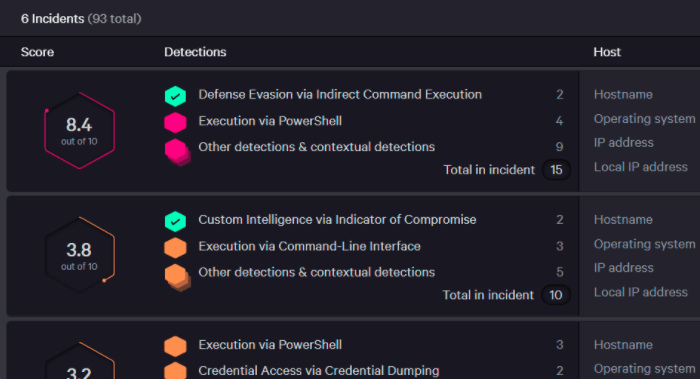This screenshot has height=379, width=700.
Task: Click count 5 in the 3.8 incident
Action: tap(560, 272)
